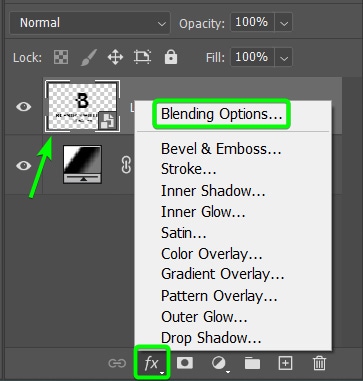
Task: Click the fx layer style icon
Action: [152, 363]
